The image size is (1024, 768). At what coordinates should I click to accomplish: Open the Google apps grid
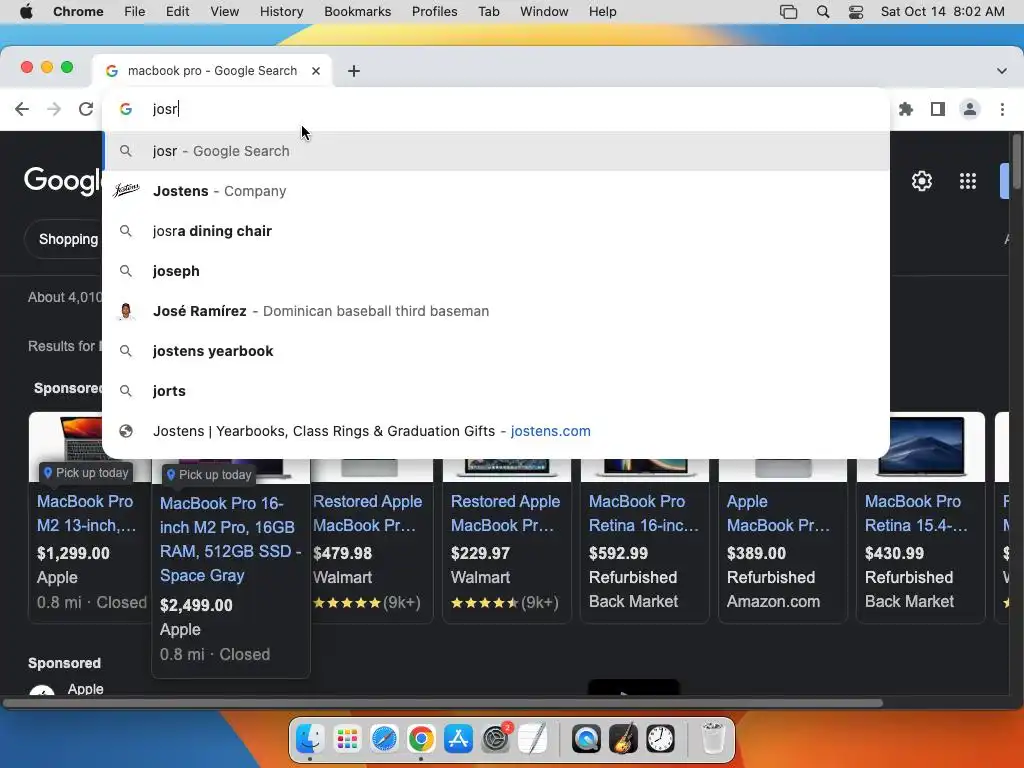tap(968, 181)
